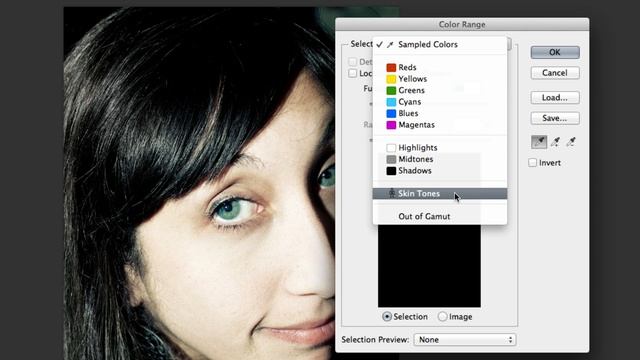Select the Out of Gamut option
Image resolution: width=640 pixels, height=360 pixels.
point(440,216)
